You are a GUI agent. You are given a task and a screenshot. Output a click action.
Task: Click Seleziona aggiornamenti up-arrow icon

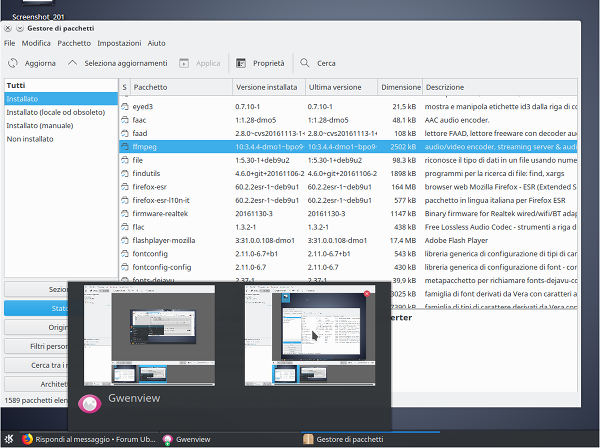(72, 63)
